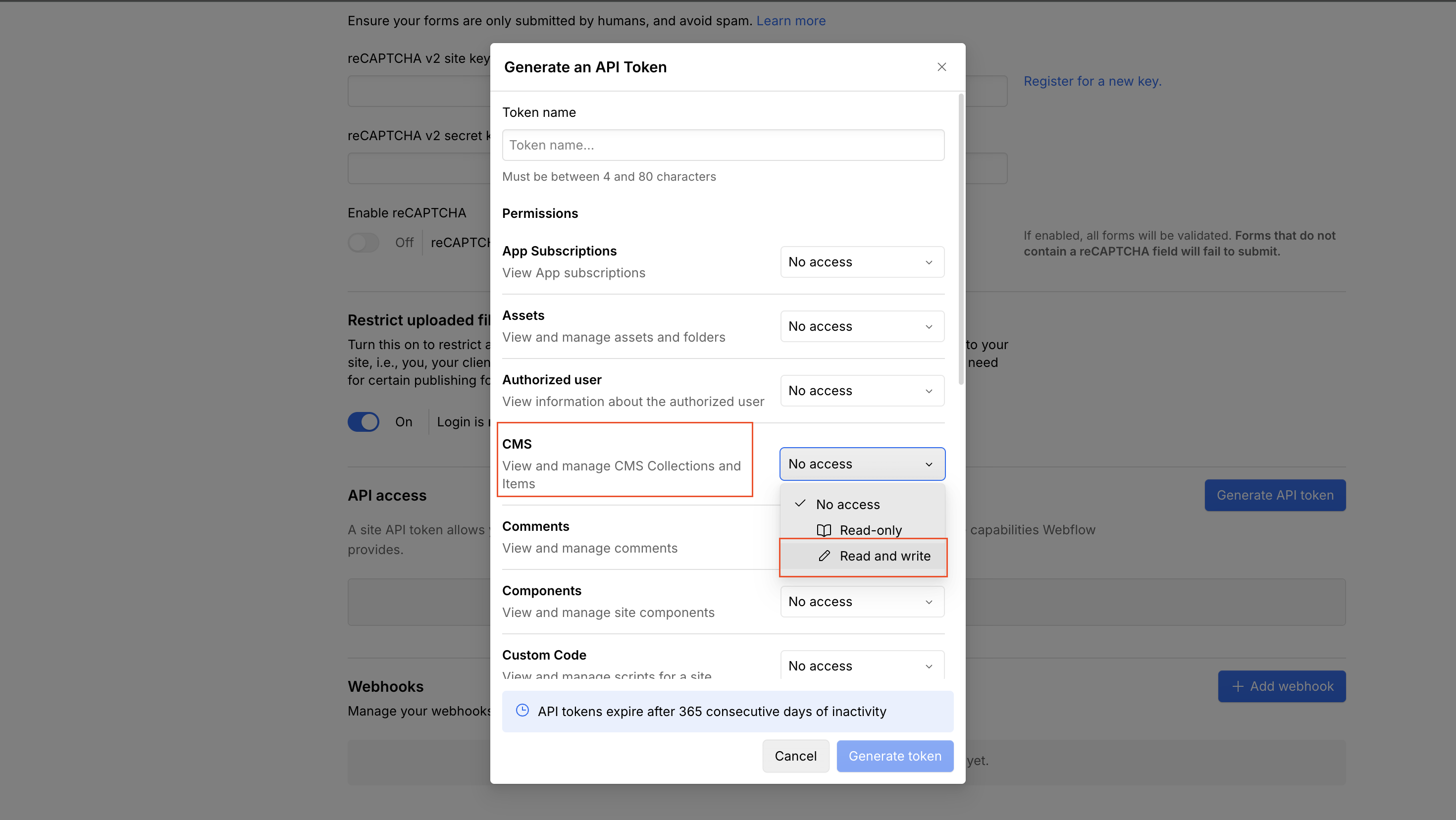Viewport: 1456px width, 820px height.
Task: Click the plus icon on Add webhook
Action: pyautogui.click(x=1238, y=686)
